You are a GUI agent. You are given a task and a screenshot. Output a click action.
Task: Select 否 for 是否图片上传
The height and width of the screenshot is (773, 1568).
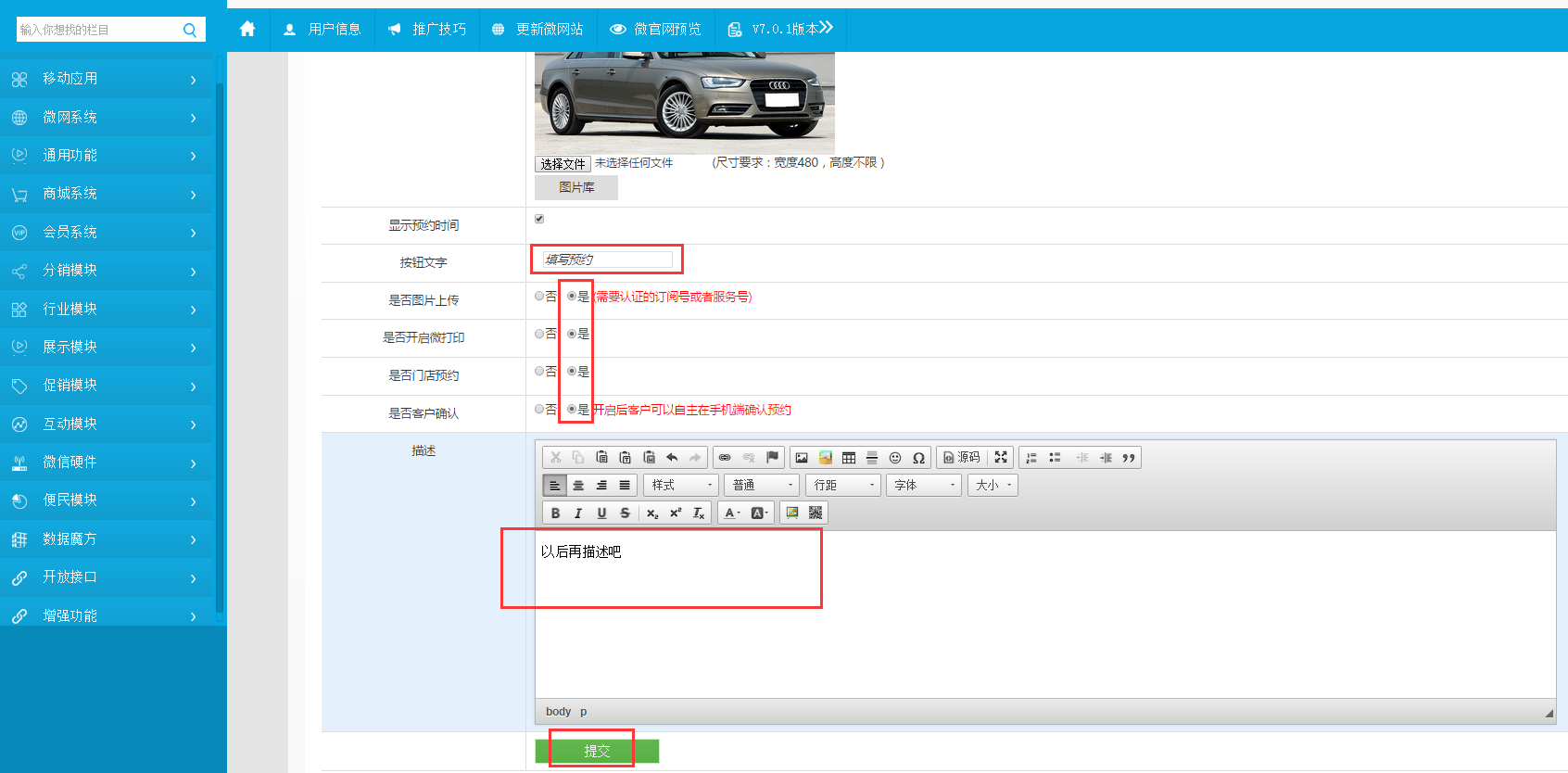(x=539, y=297)
